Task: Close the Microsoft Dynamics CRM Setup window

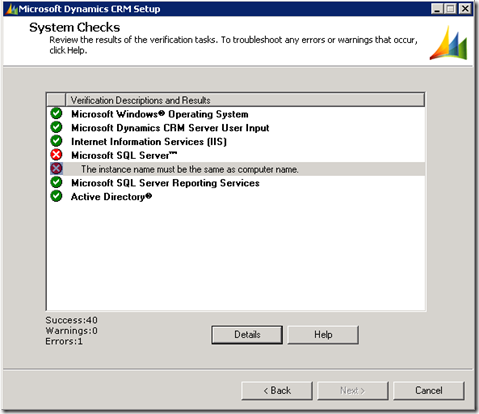Action: coord(465,9)
